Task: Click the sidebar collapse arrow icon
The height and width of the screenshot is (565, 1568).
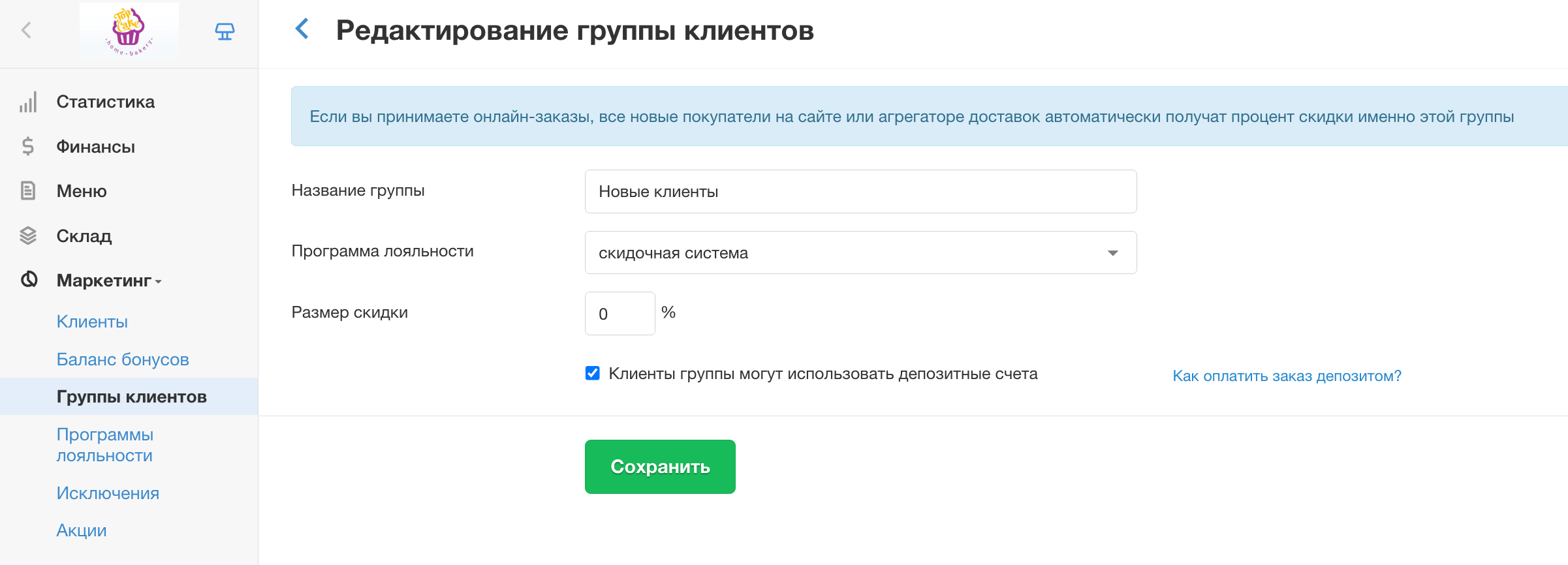Action: pos(27,30)
